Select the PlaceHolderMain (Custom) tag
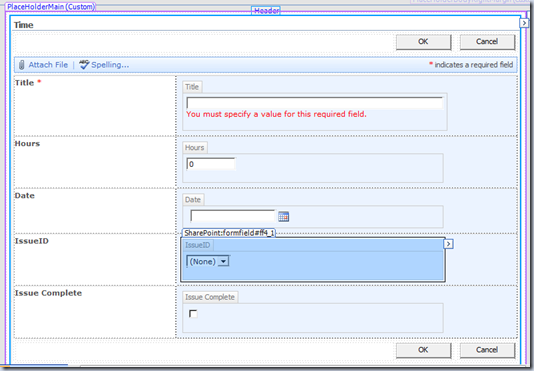 50,6
